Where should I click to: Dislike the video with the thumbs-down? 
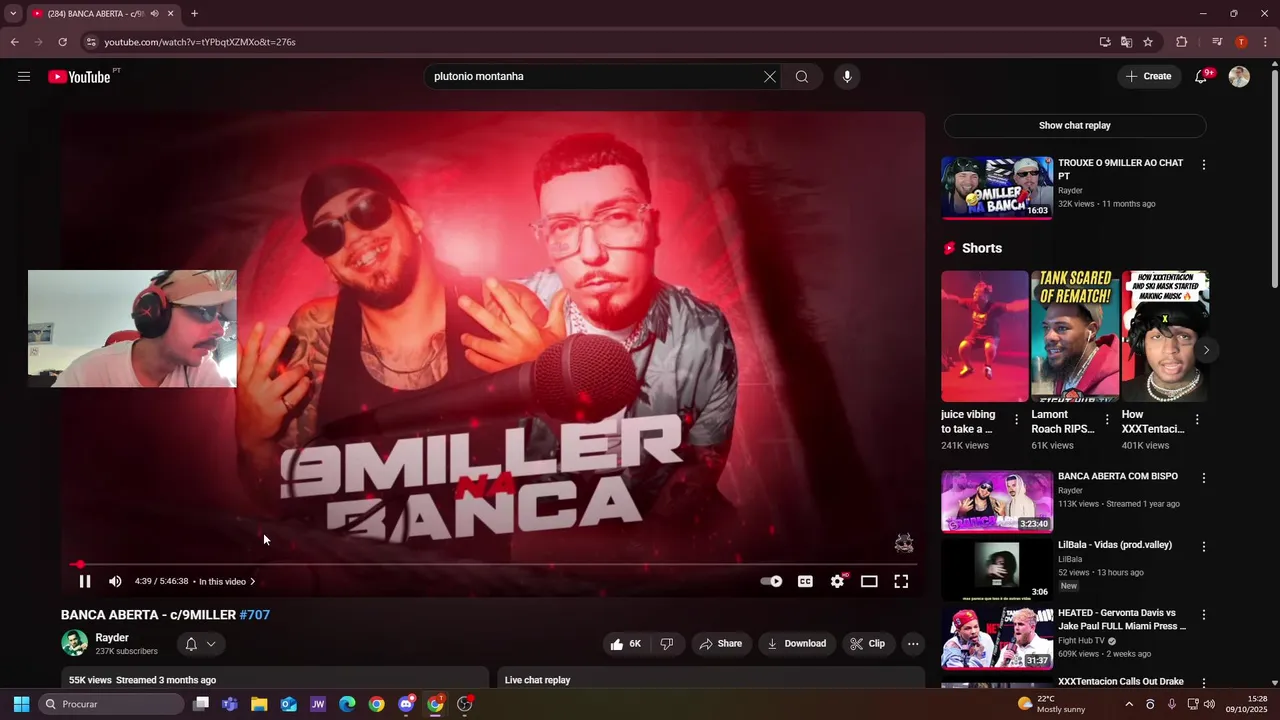[667, 644]
